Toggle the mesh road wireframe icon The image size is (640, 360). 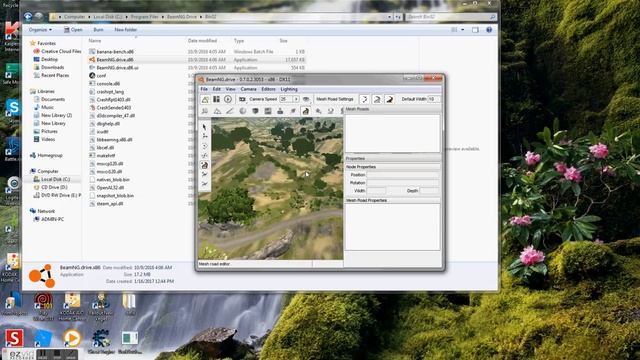pos(377,99)
